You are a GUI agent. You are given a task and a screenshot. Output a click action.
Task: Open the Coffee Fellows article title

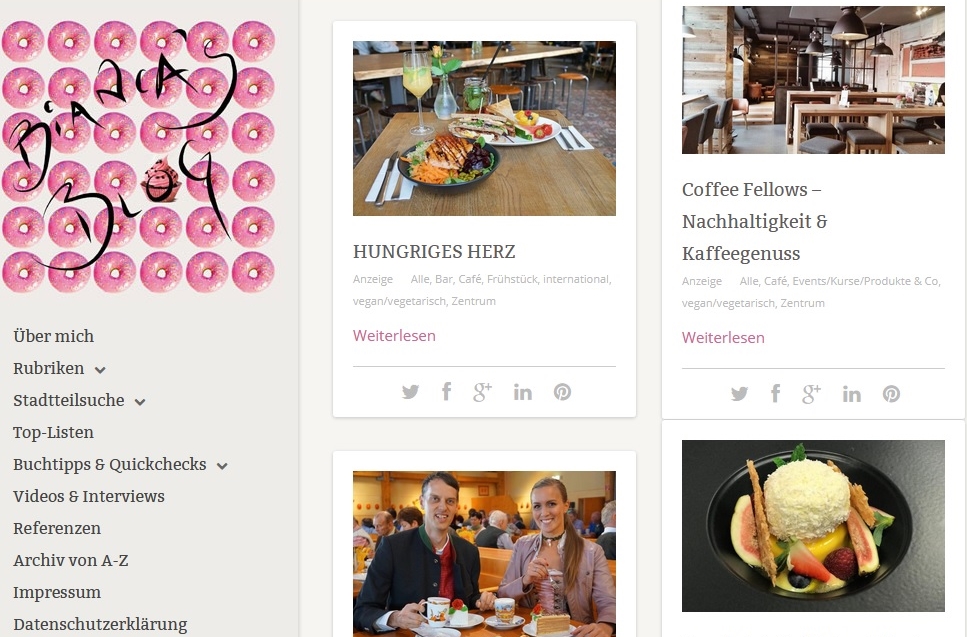754,221
